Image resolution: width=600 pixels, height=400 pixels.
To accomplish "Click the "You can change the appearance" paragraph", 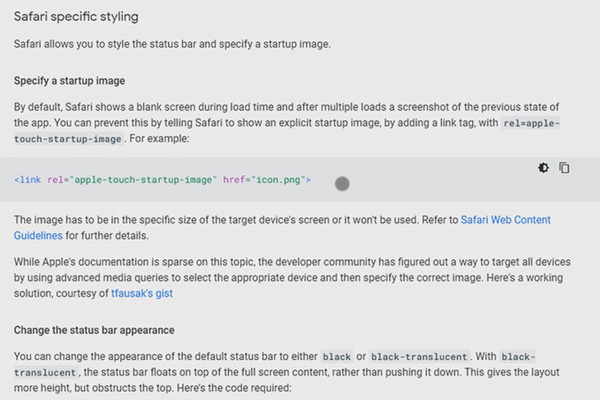I will (287, 372).
